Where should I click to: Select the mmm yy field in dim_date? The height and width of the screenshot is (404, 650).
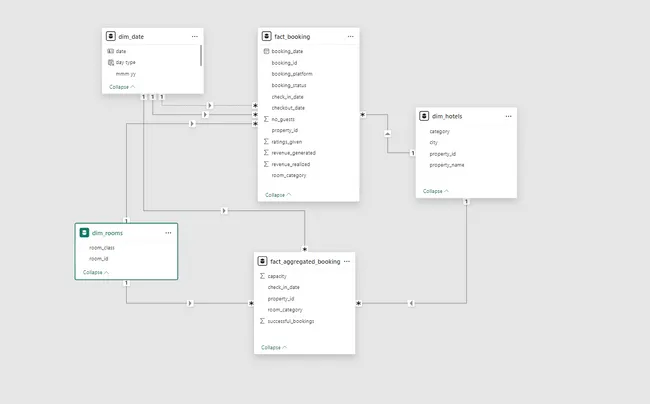126,74
